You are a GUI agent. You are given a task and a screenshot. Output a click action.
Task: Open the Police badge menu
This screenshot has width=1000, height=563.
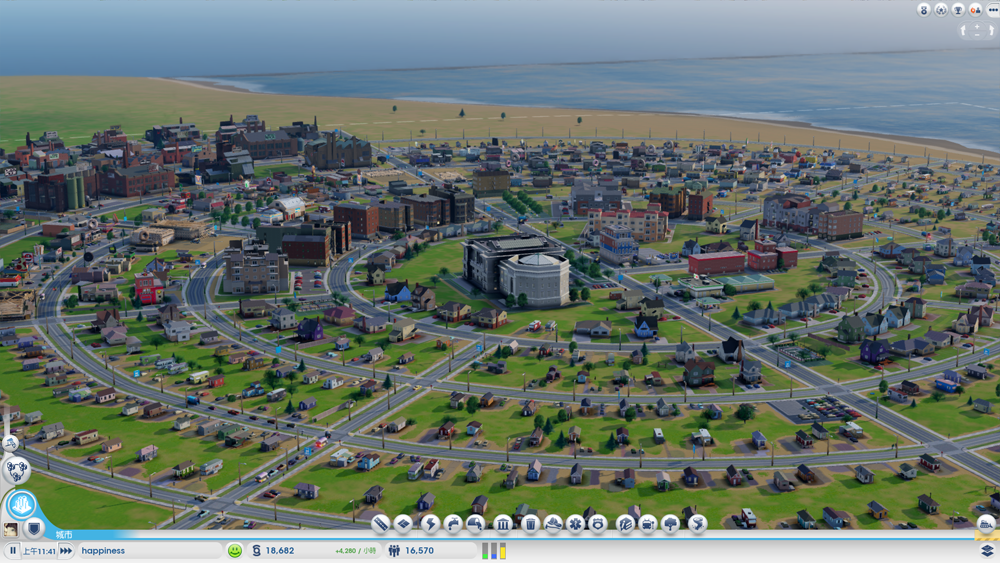(x=598, y=523)
